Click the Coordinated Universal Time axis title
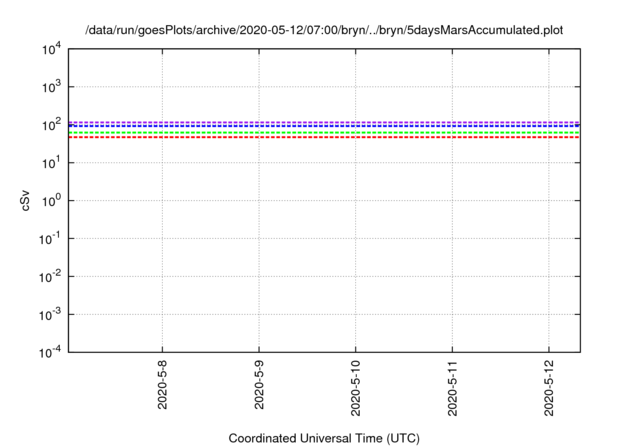This screenshot has height=448, width=640. [324, 439]
